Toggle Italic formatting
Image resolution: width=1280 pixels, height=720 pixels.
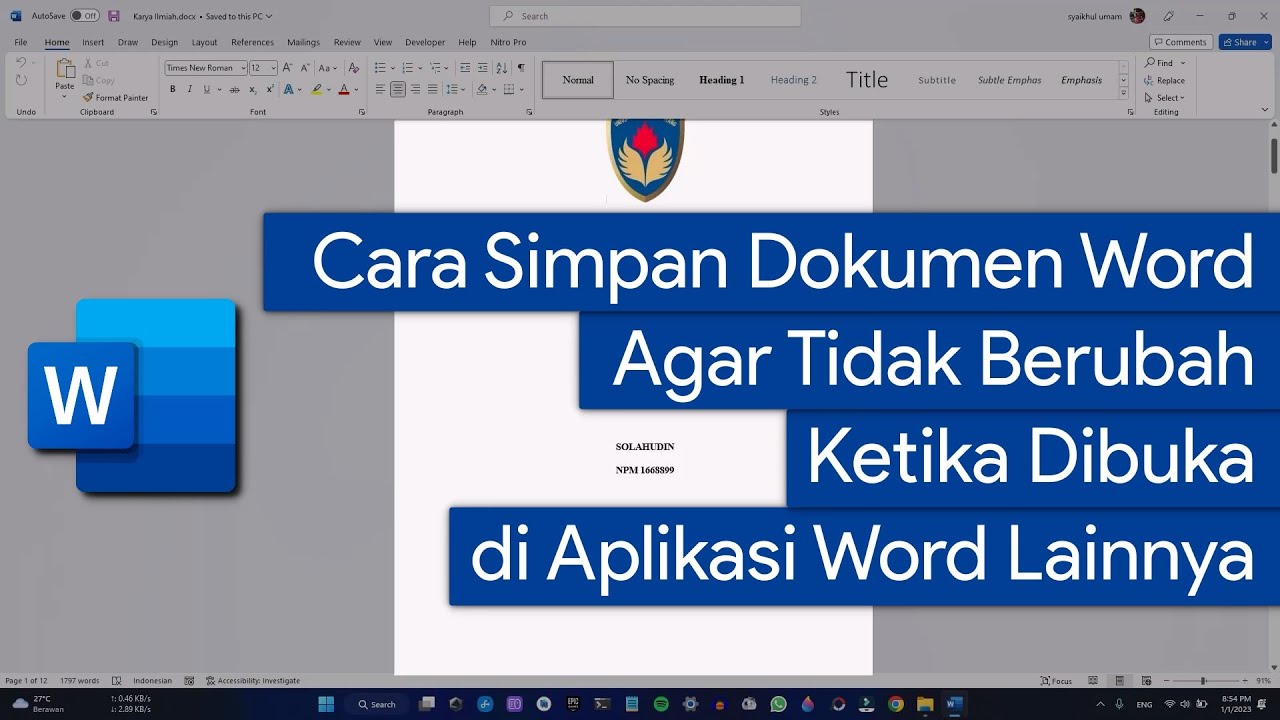coord(189,89)
